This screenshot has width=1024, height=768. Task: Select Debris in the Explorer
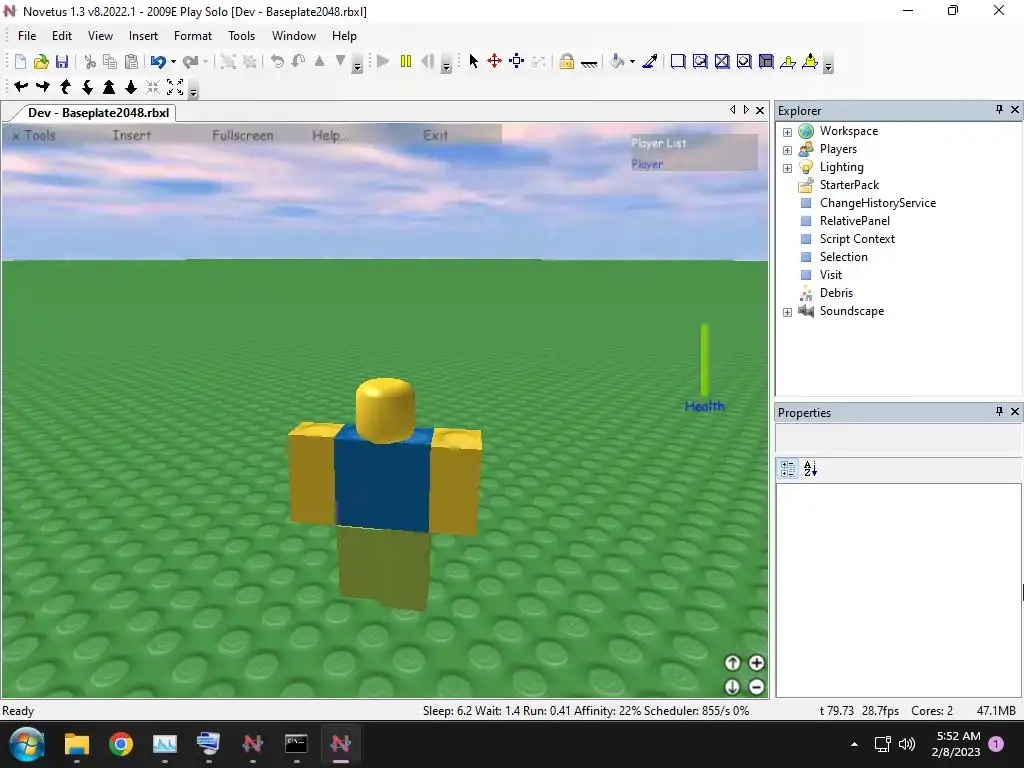pos(836,293)
